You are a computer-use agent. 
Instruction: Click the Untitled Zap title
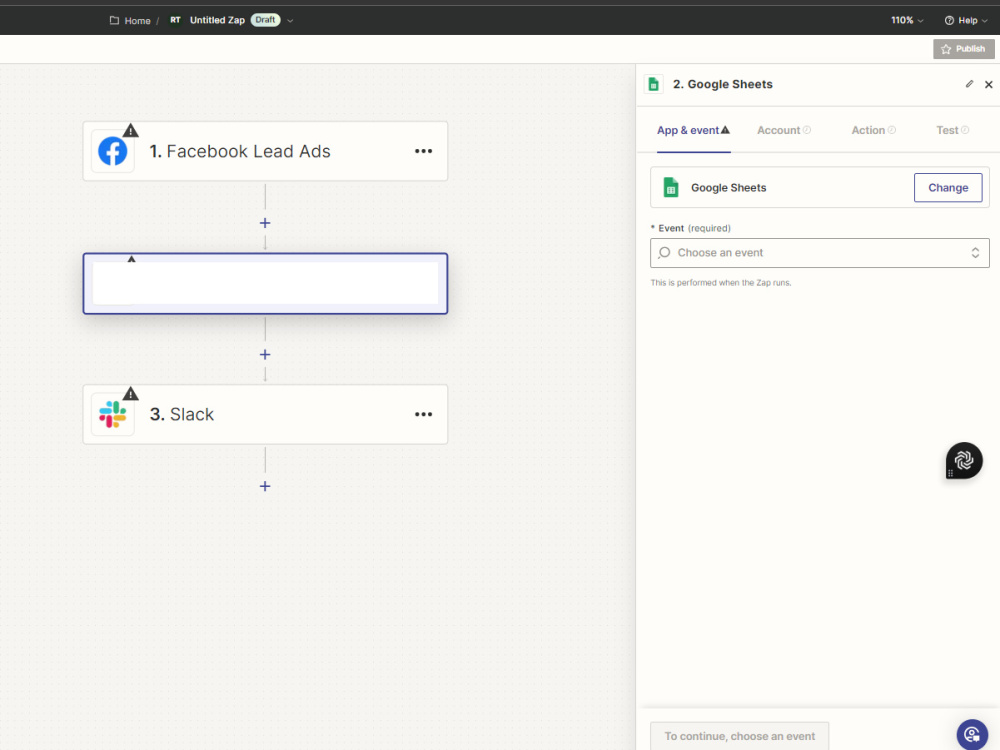pos(217,20)
